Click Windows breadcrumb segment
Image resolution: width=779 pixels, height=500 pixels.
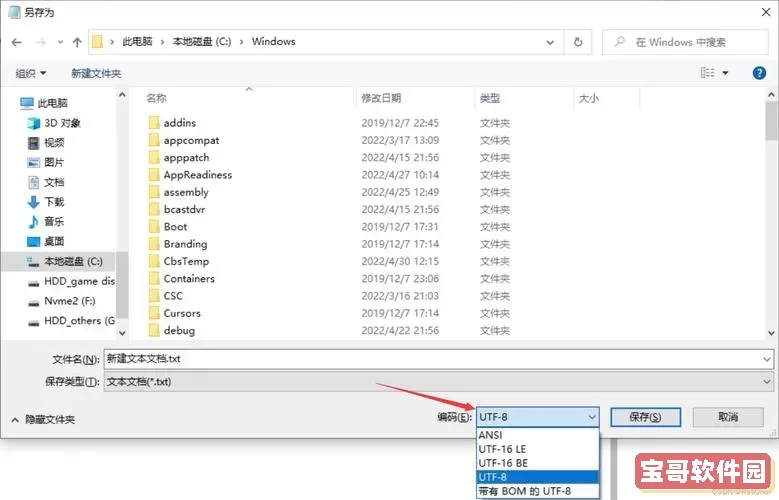point(274,42)
